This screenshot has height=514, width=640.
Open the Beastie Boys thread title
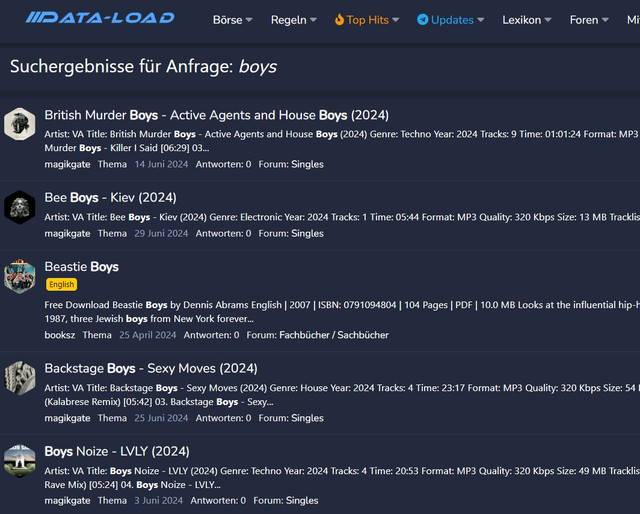(82, 267)
